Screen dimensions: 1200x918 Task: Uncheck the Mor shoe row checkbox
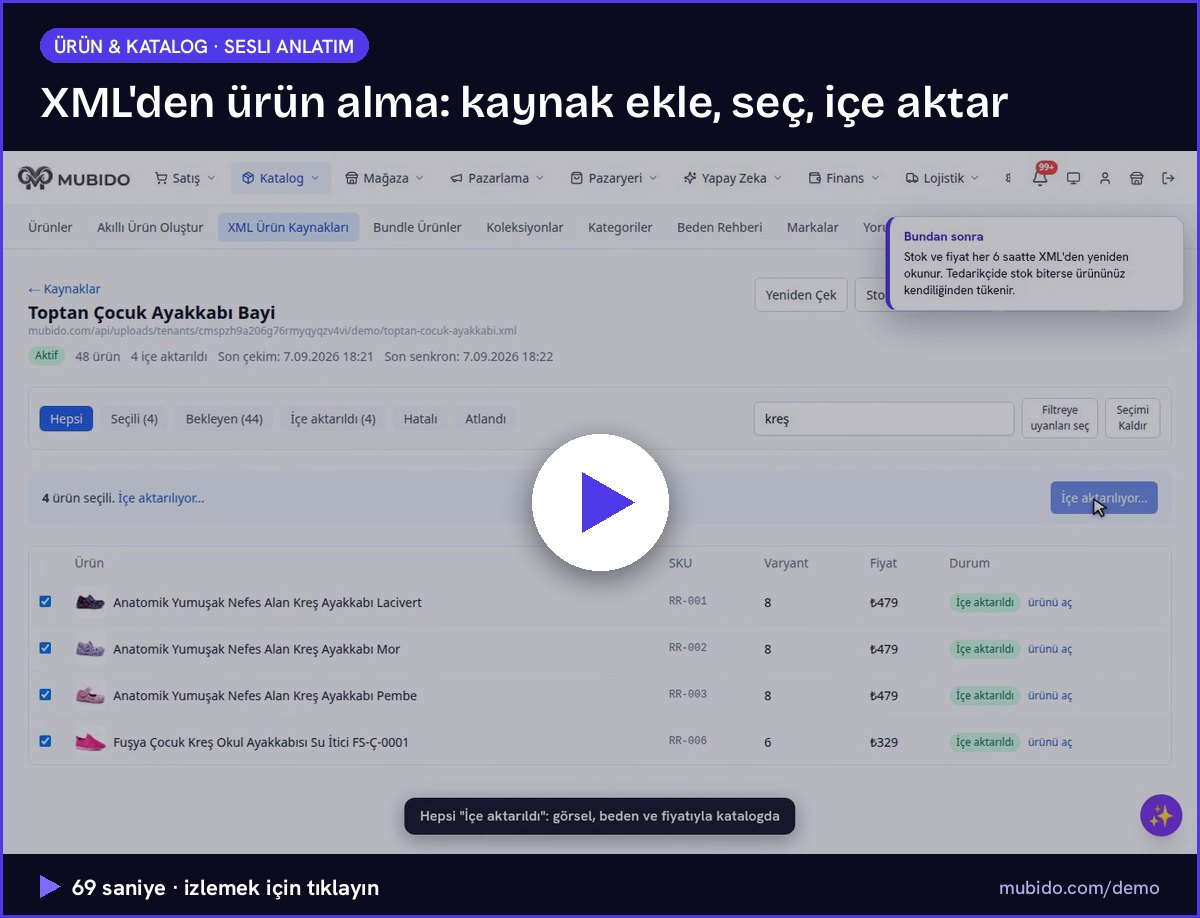pos(45,648)
